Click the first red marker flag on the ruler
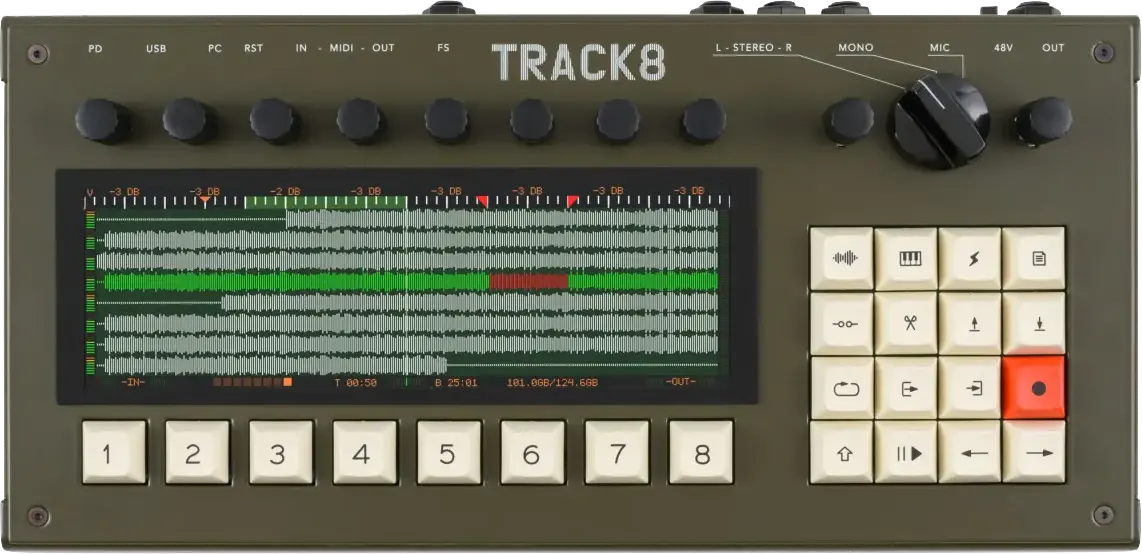This screenshot has height=554, width=1142. [x=482, y=200]
